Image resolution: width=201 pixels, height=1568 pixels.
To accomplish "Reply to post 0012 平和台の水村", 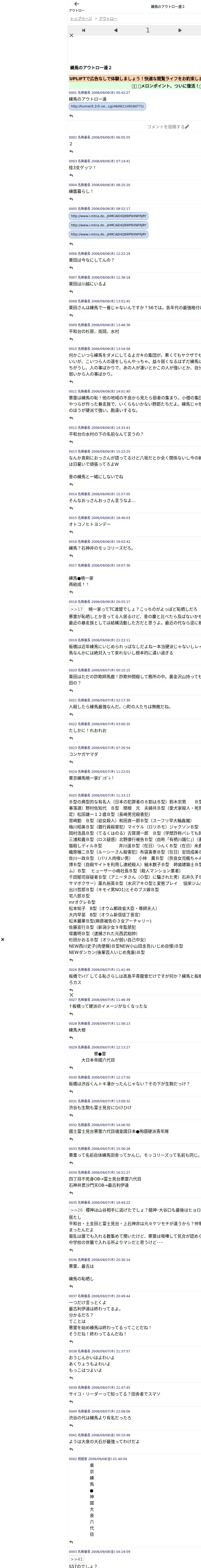I will tap(71, 442).
